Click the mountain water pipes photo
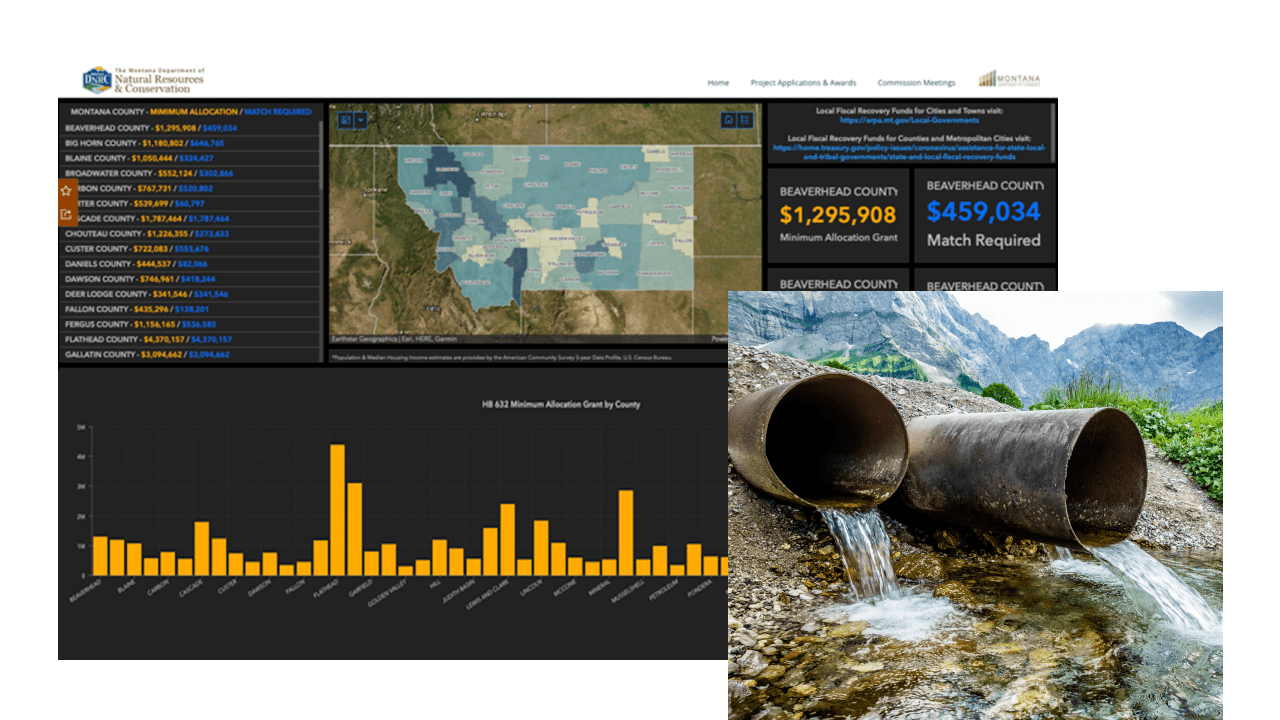Viewport: 1280px width, 720px height. (975, 505)
